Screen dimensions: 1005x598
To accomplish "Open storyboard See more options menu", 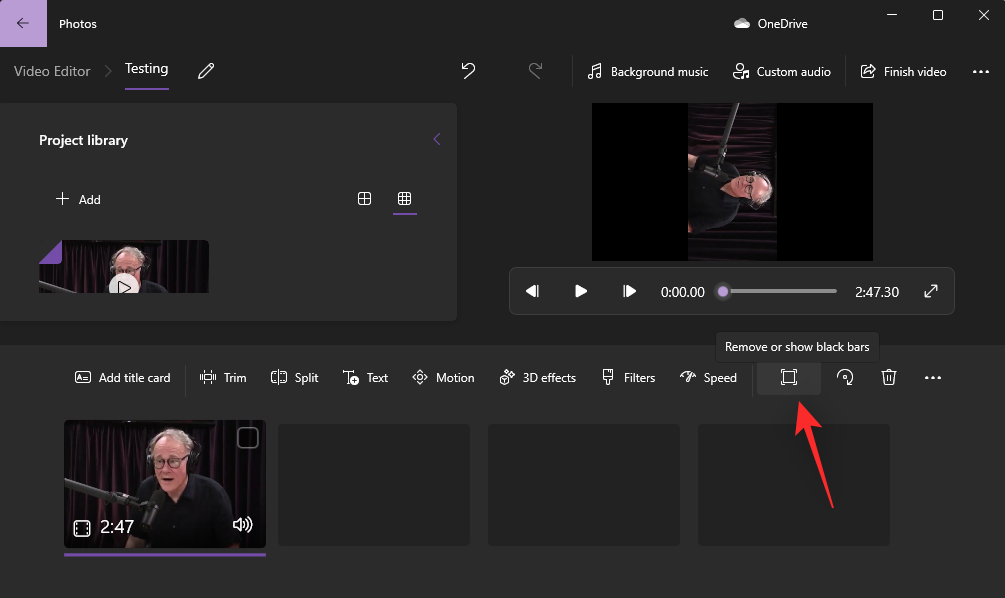I will 933,378.
